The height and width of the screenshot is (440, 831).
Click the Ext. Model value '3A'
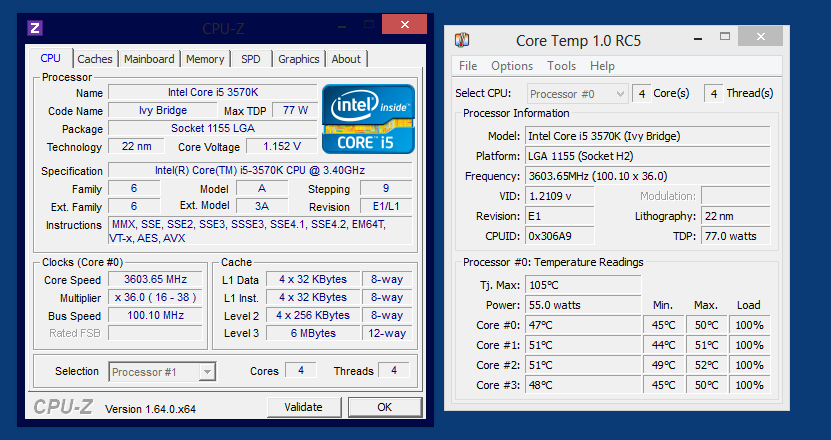262,206
